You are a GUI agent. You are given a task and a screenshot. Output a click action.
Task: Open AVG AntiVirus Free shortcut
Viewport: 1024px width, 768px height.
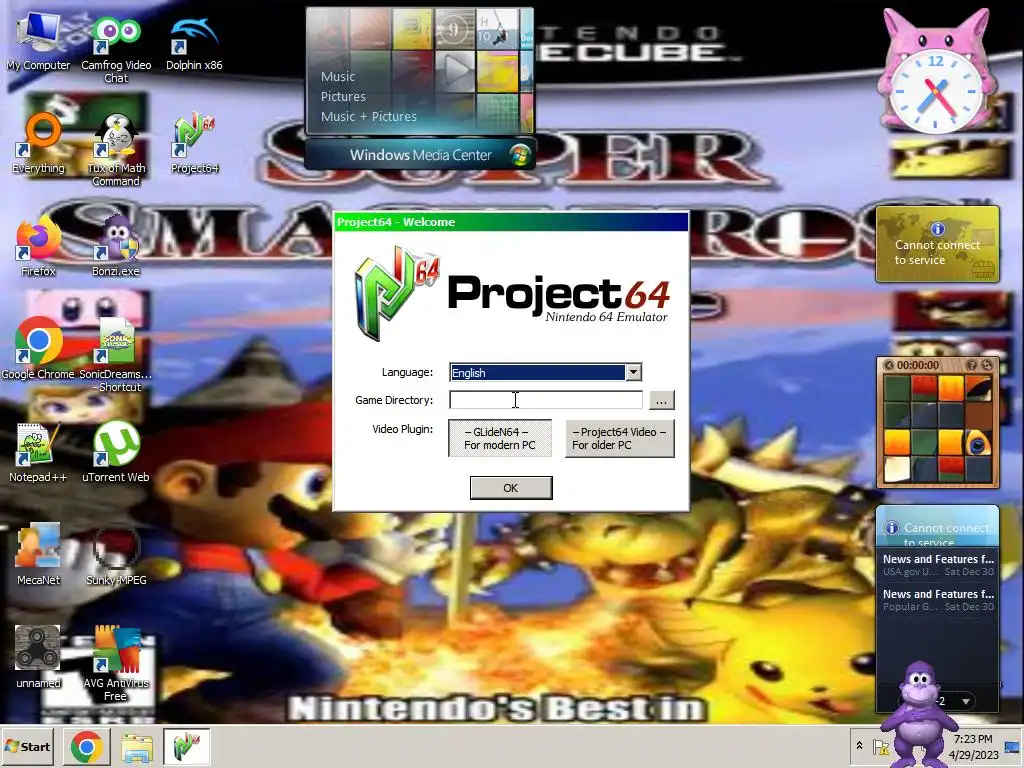click(x=116, y=664)
